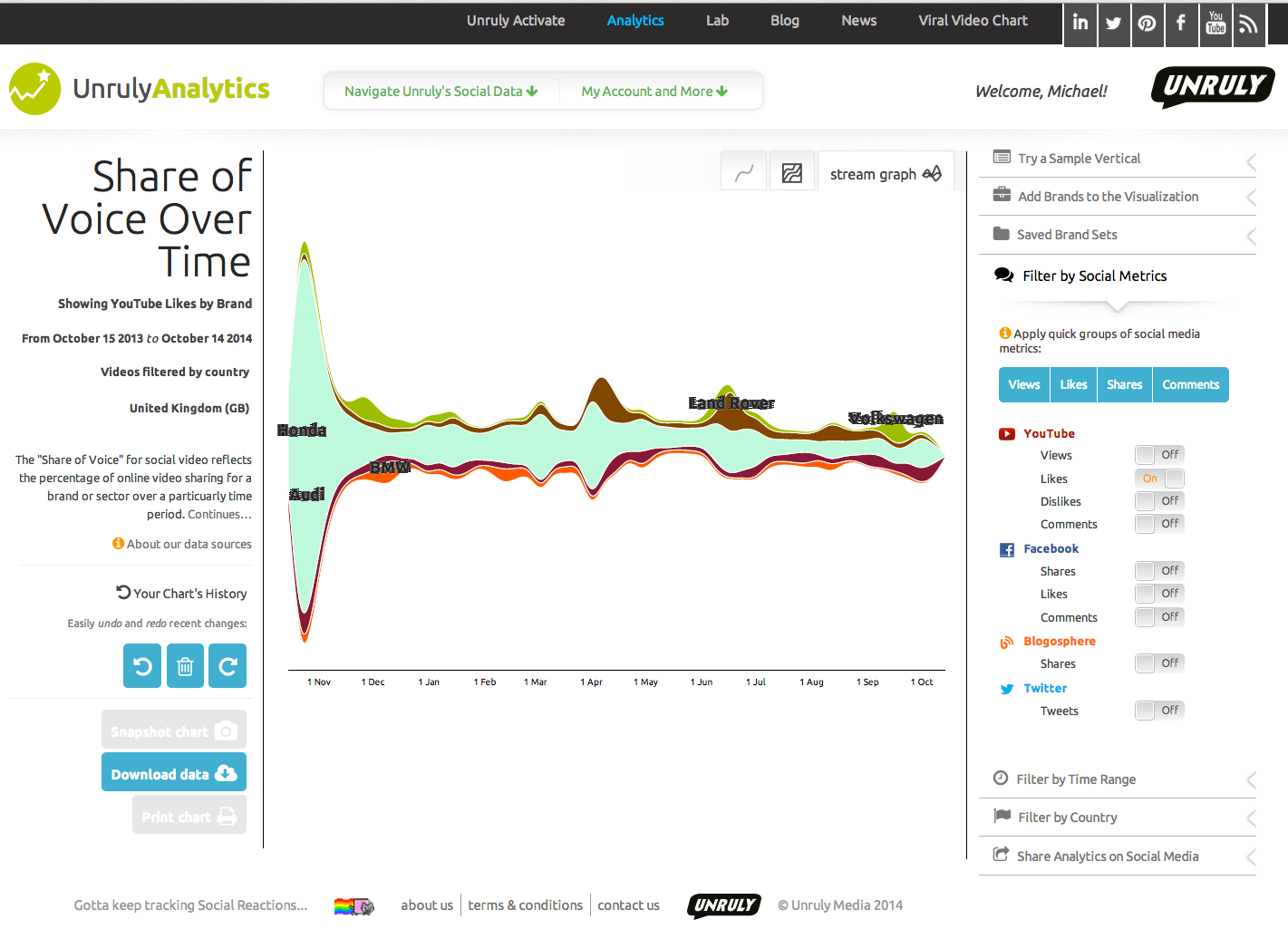The image size is (1288, 929).
Task: Toggle Facebook Shares switch
Action: (x=1159, y=571)
